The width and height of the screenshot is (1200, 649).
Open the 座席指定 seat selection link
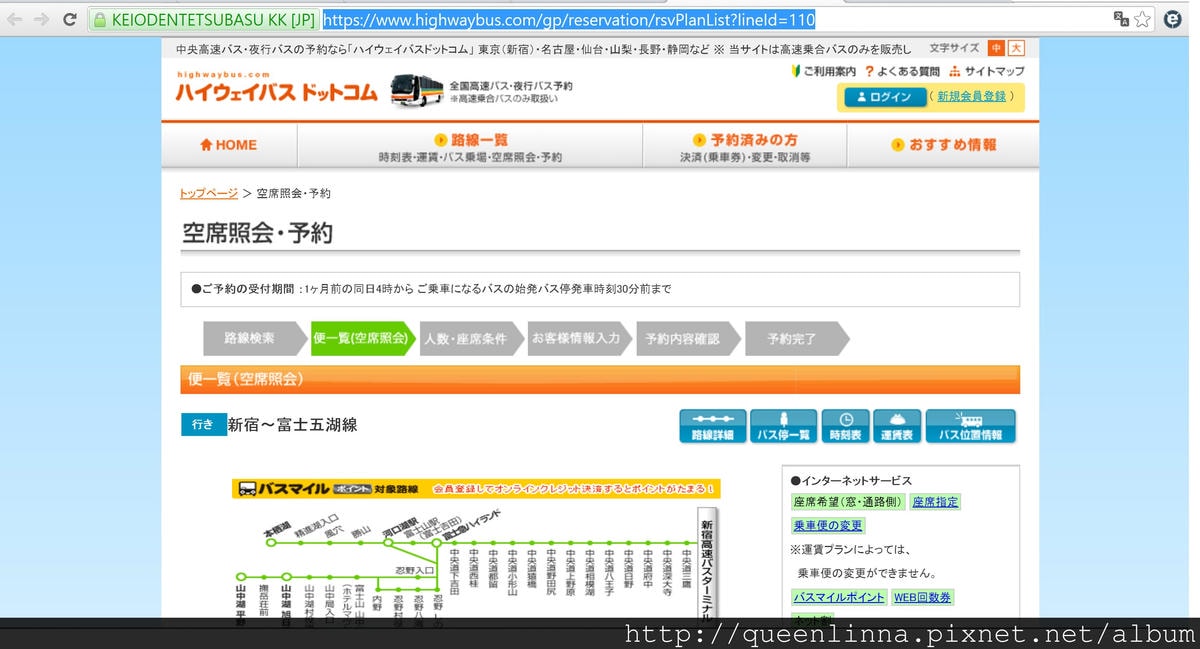tap(935, 502)
